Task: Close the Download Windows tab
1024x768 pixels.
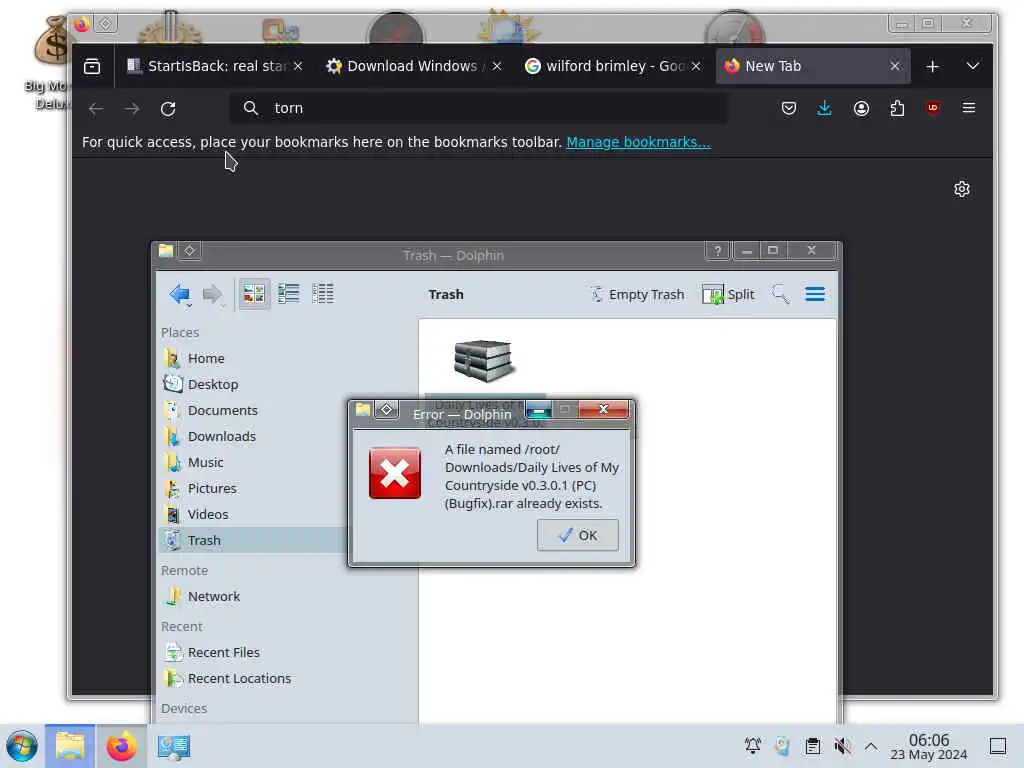Action: tap(497, 66)
